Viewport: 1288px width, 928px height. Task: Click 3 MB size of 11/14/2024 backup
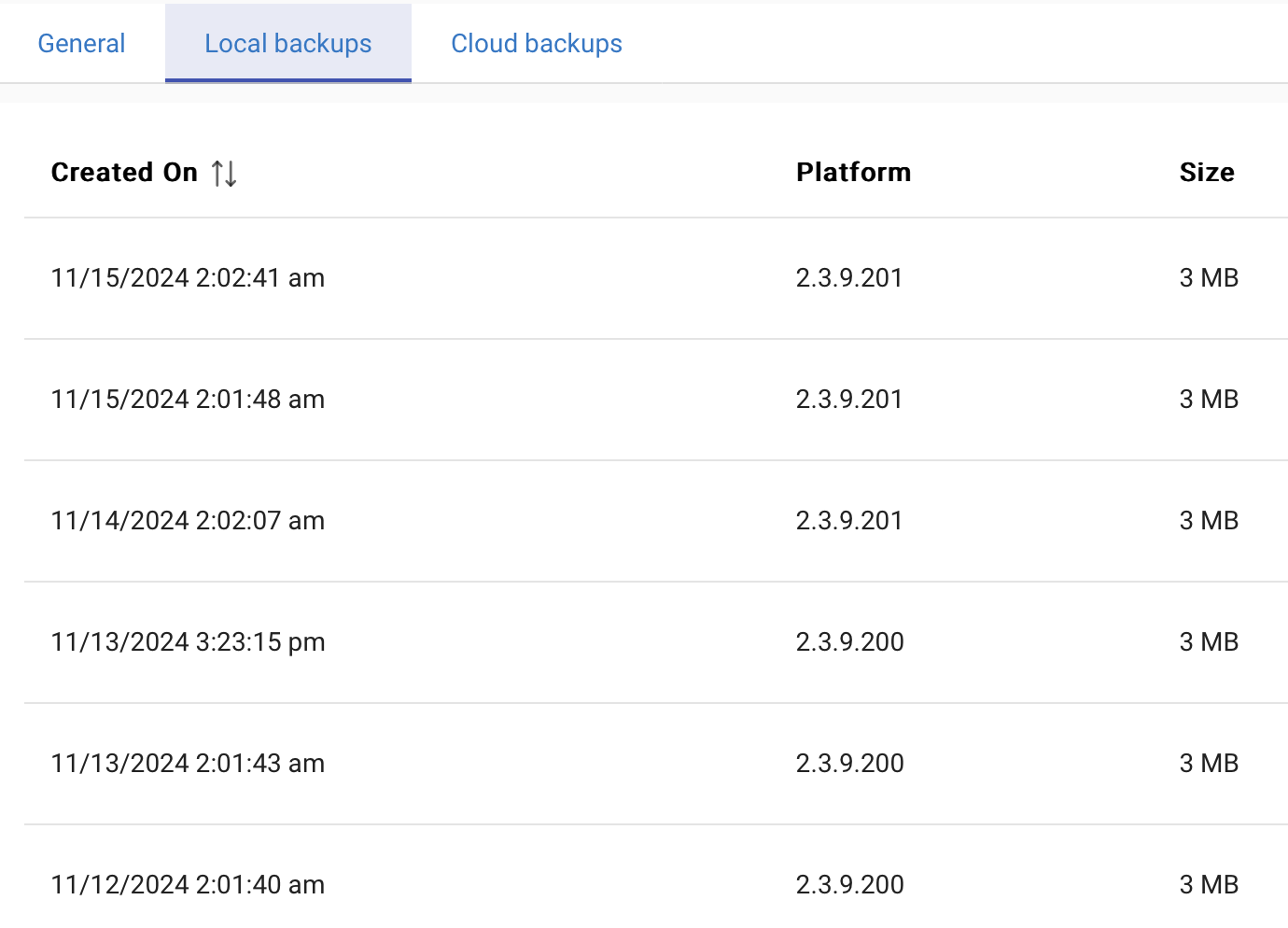coord(1209,521)
